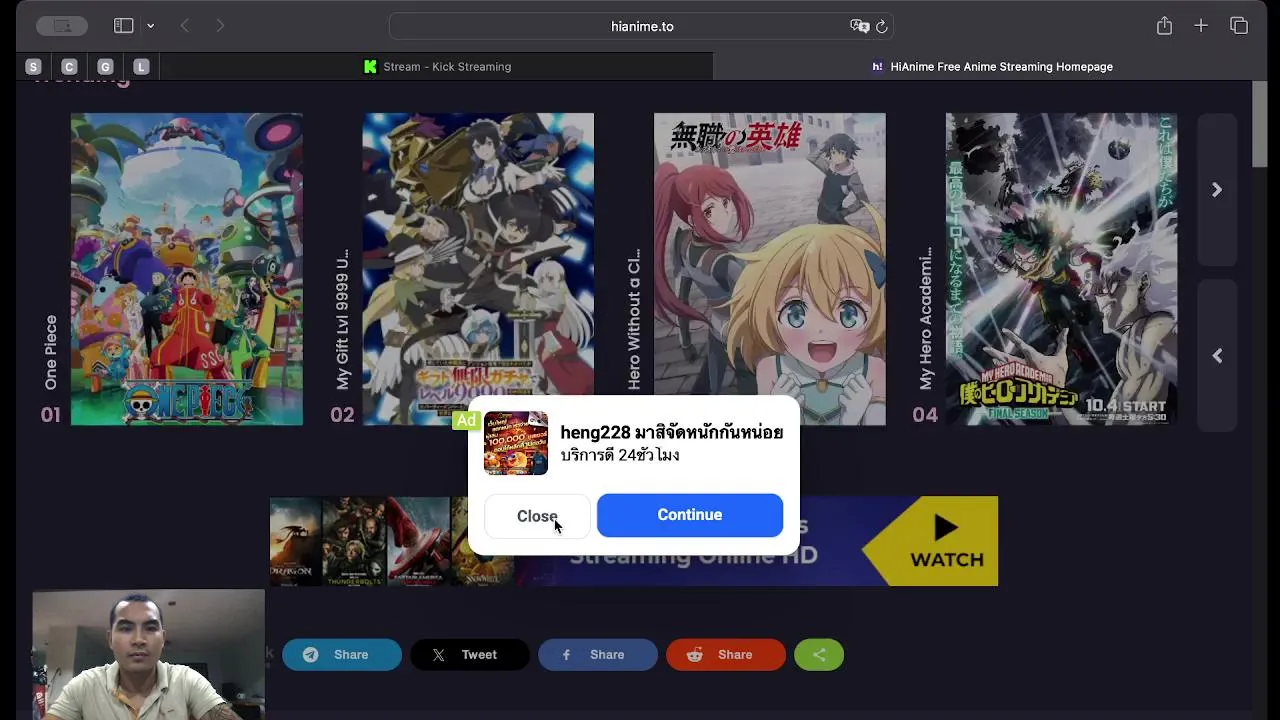Share via the Facebook Share button

tap(598, 655)
